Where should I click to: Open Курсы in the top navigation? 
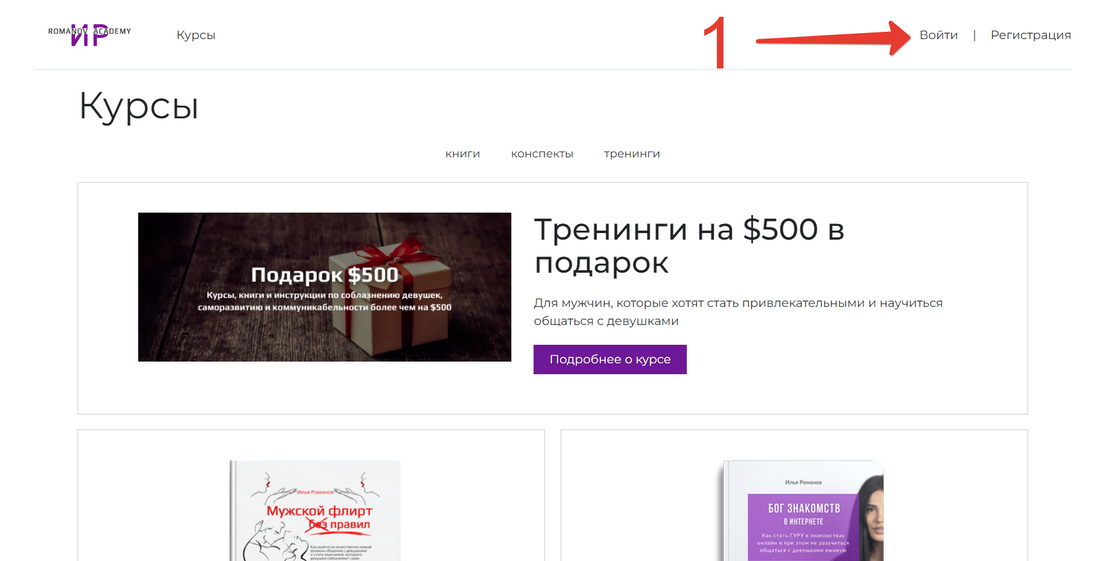click(x=196, y=35)
